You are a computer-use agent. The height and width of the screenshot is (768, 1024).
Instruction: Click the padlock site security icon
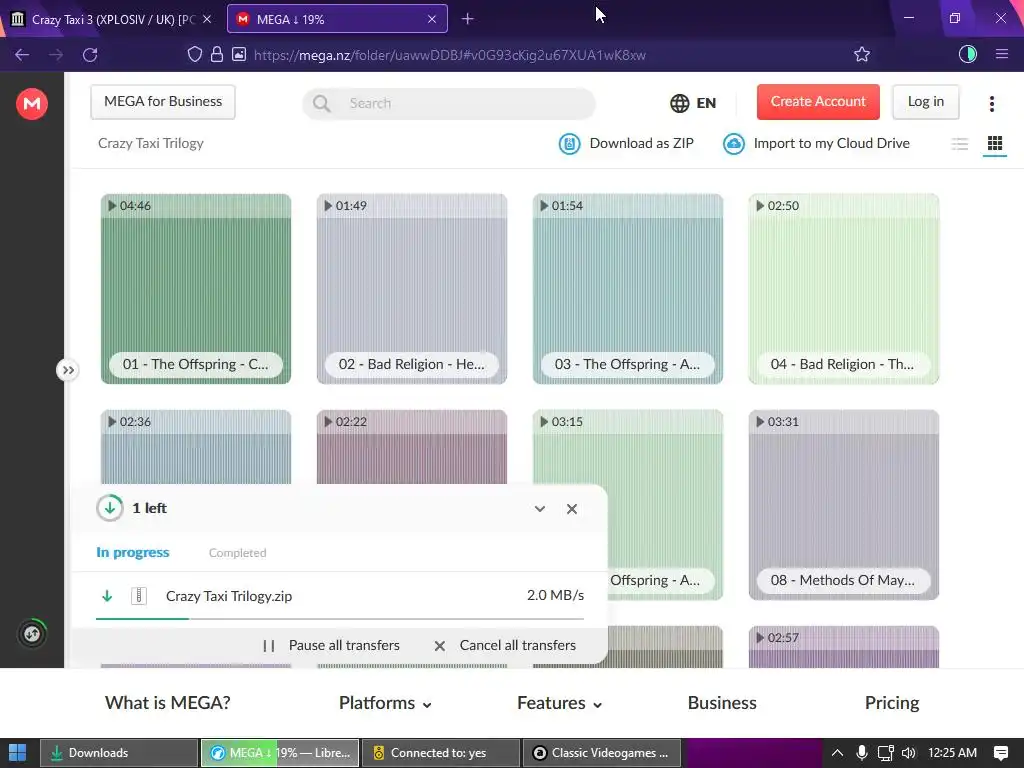tap(217, 54)
